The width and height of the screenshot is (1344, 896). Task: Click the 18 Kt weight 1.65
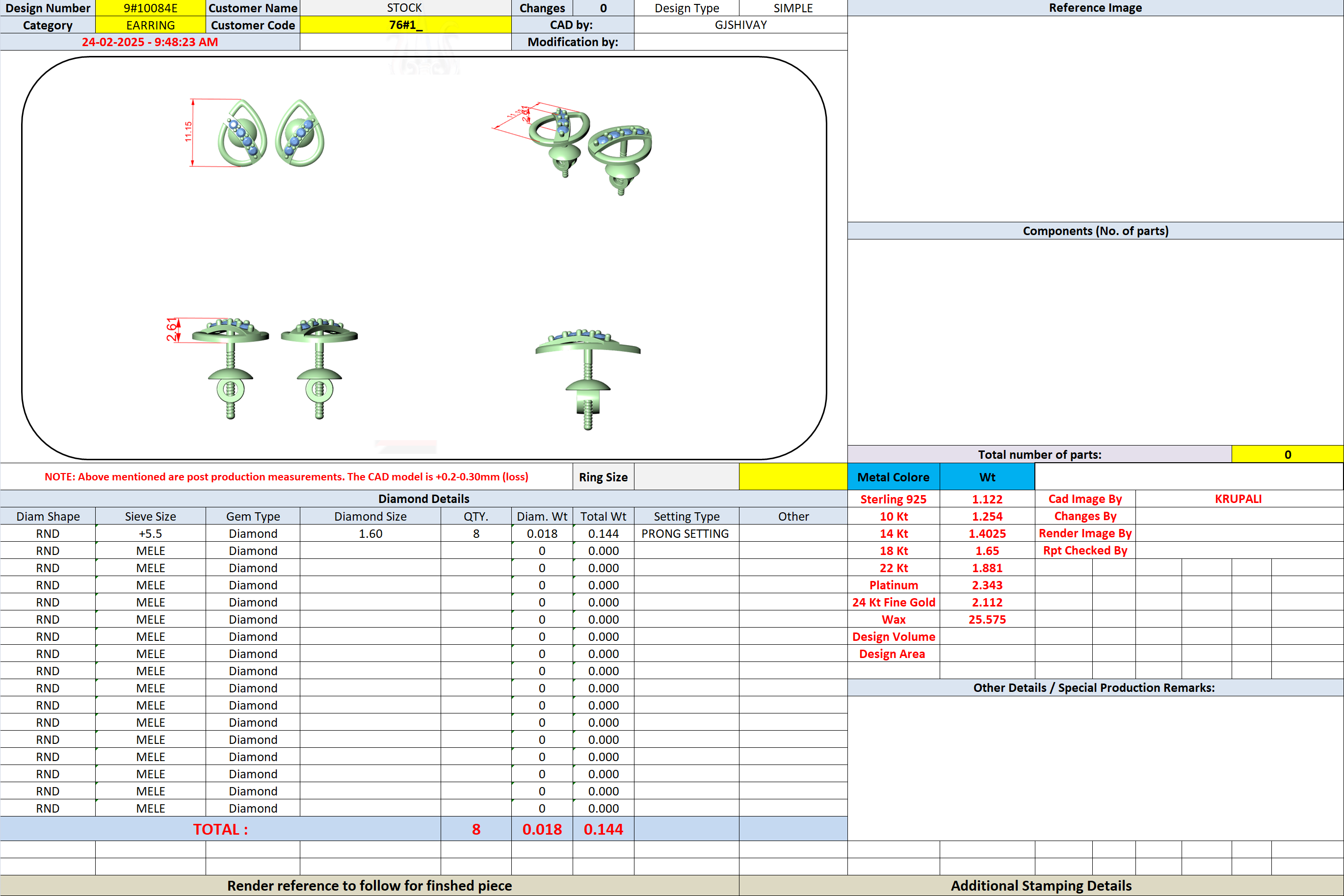click(987, 550)
